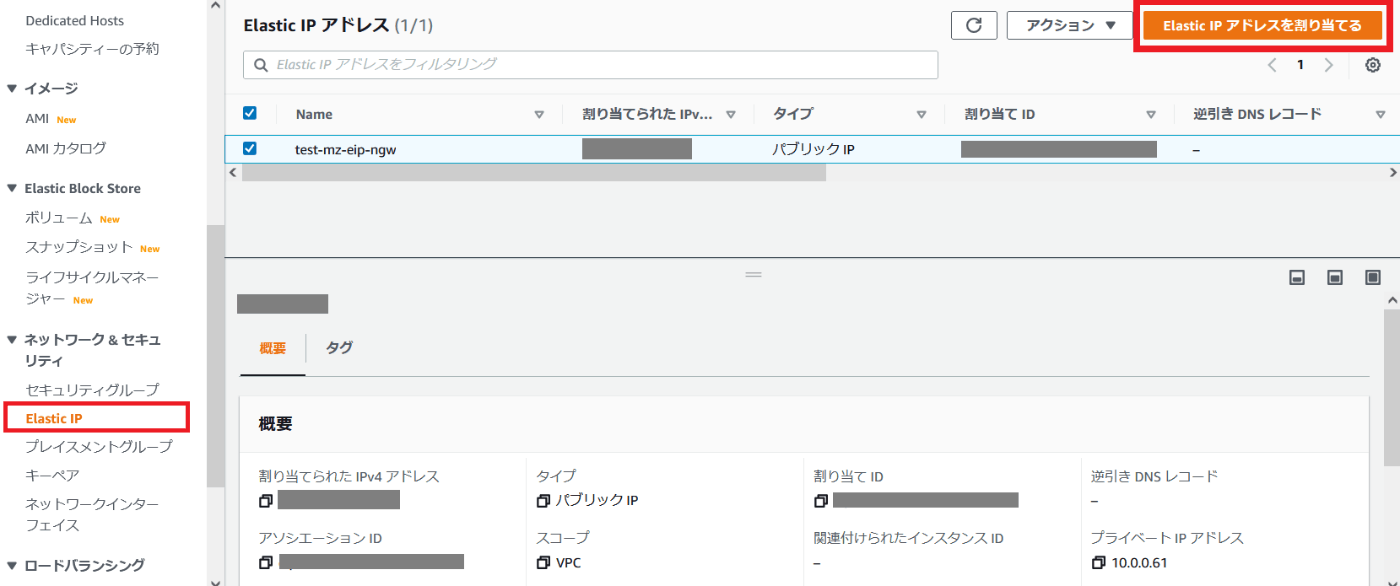Screen dimensions: 1400x586
Task: Click the horizontal scrollbar under the table
Action: (x=534, y=173)
